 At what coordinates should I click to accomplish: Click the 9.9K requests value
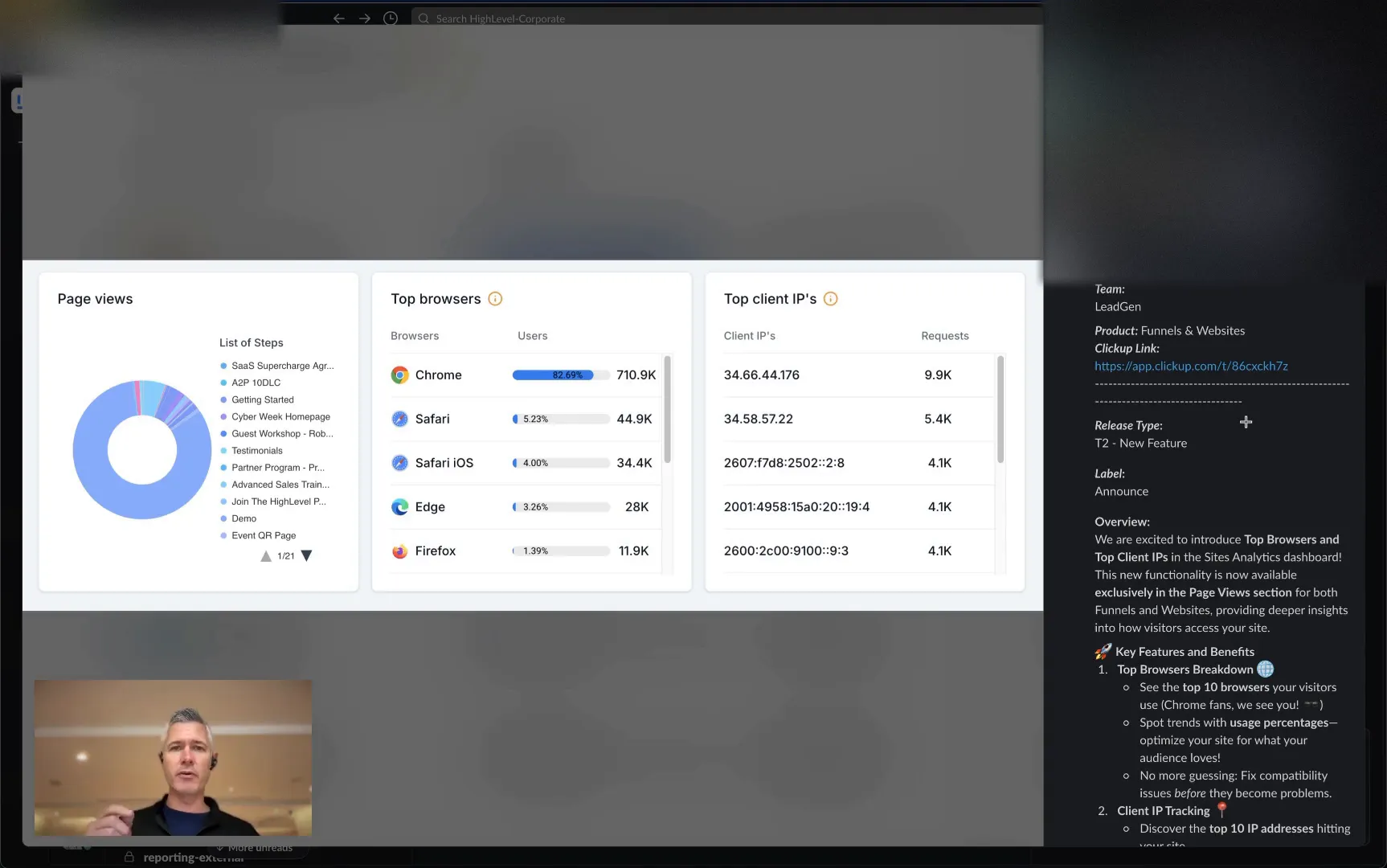[x=938, y=375]
